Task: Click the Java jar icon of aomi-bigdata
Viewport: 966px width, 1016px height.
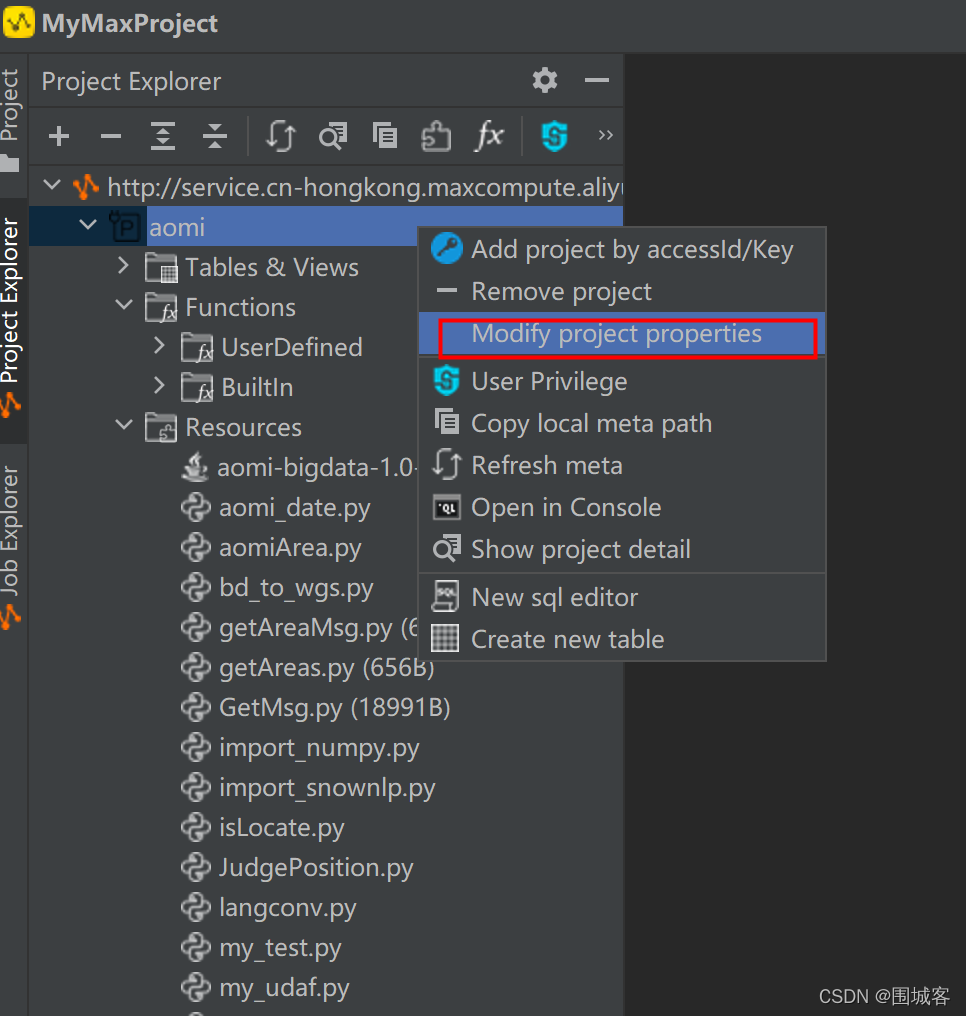Action: (195, 467)
